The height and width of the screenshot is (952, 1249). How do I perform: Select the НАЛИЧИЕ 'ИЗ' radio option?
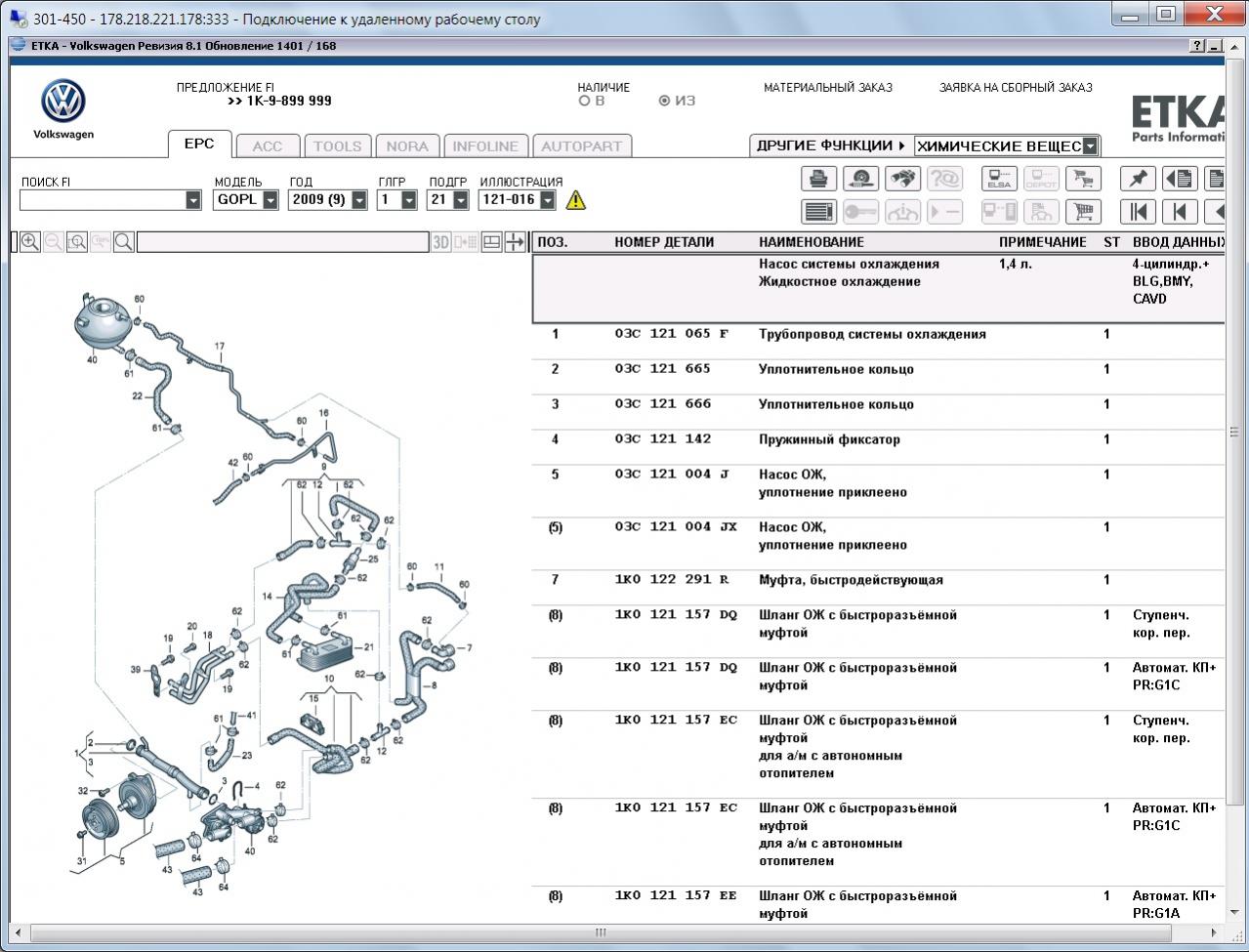tap(664, 101)
